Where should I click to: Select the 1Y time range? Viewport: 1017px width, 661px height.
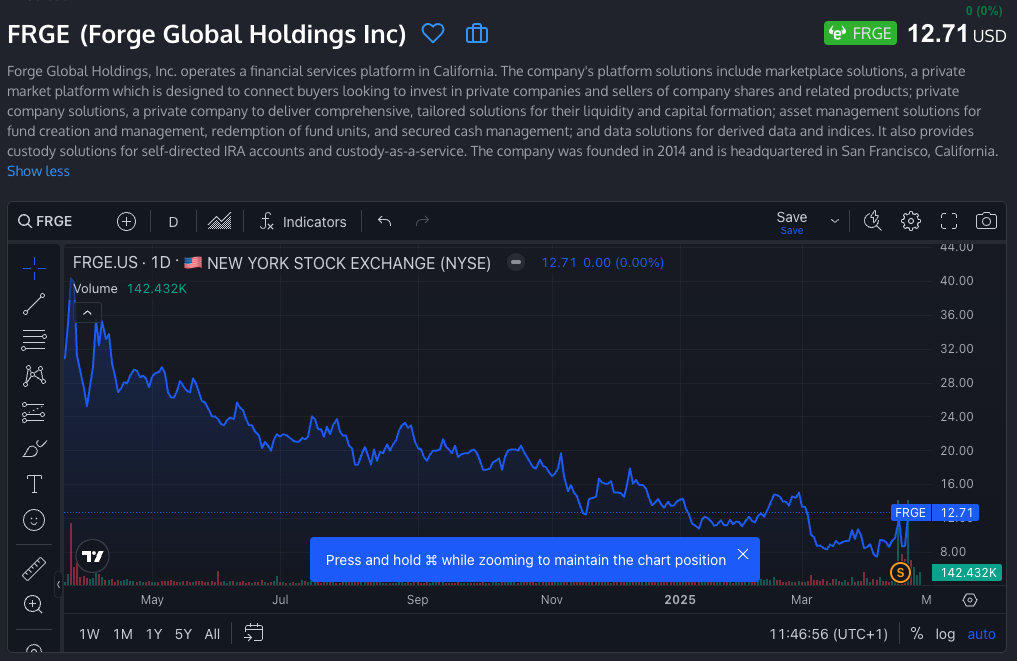pyautogui.click(x=154, y=633)
